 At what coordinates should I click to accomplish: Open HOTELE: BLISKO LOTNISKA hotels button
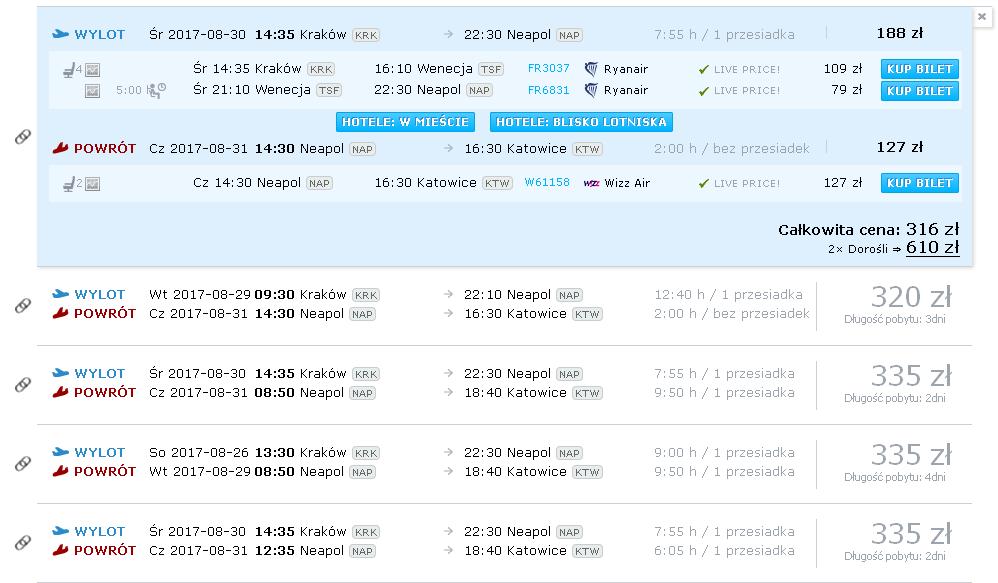pos(581,122)
